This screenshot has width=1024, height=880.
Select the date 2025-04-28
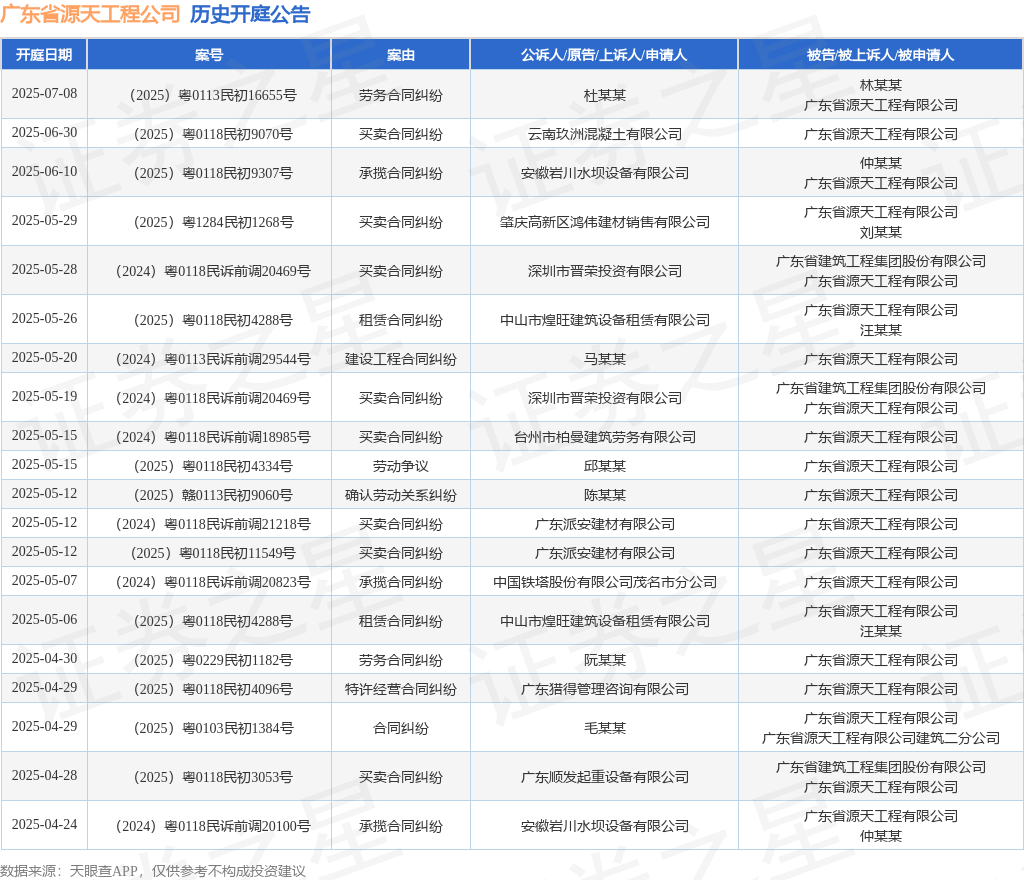coord(44,776)
